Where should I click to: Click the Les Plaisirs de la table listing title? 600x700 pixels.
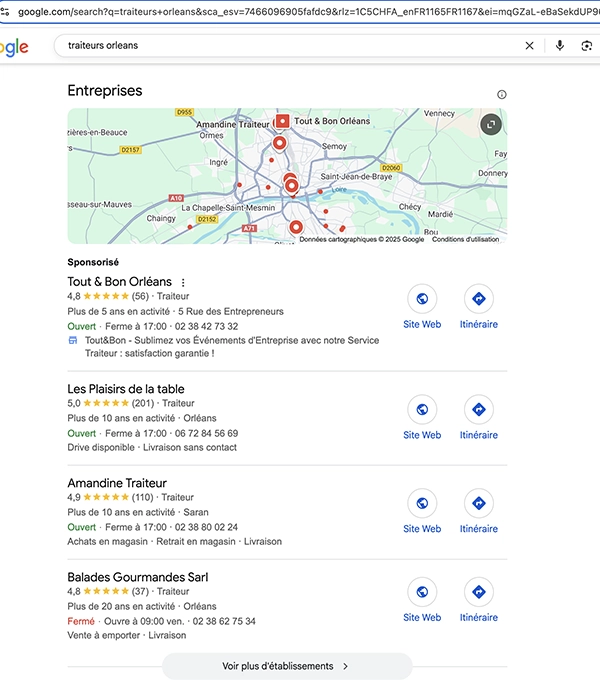tap(126, 389)
